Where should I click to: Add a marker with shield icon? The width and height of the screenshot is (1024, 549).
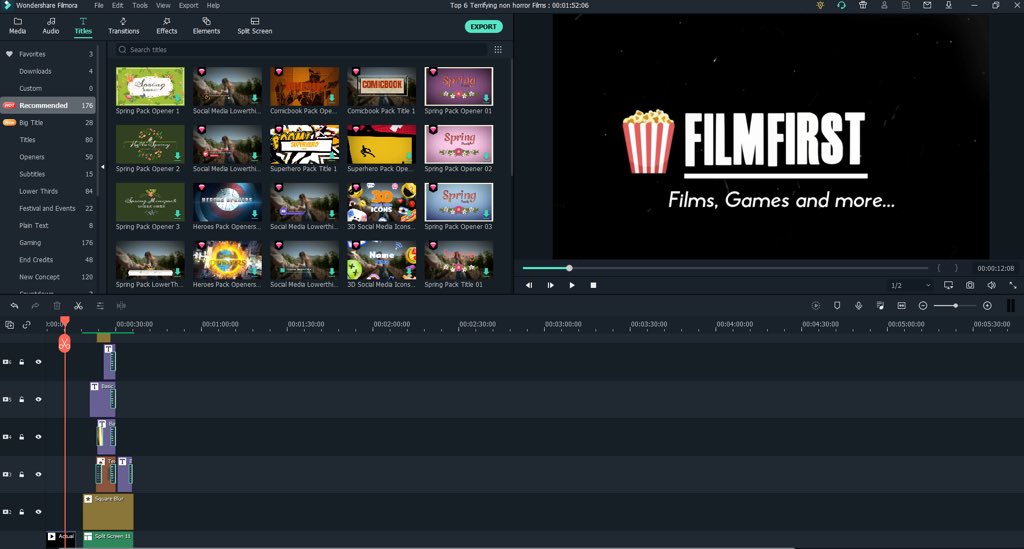click(837, 306)
